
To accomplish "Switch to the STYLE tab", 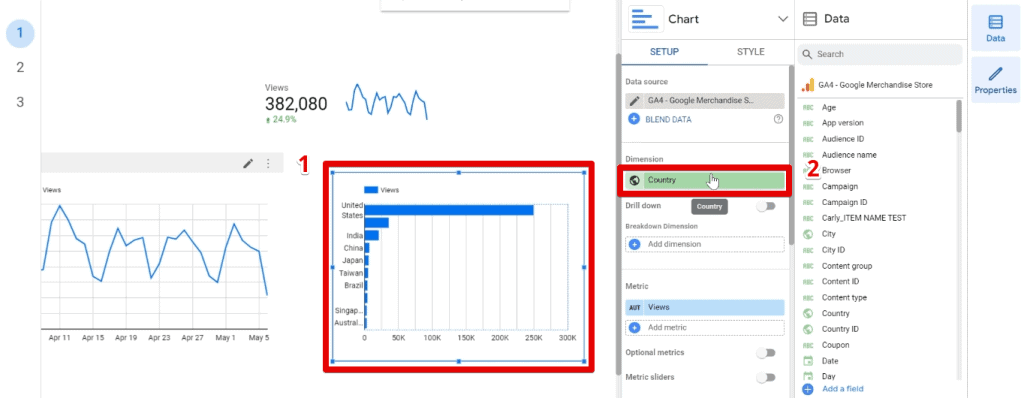I will tap(750, 52).
